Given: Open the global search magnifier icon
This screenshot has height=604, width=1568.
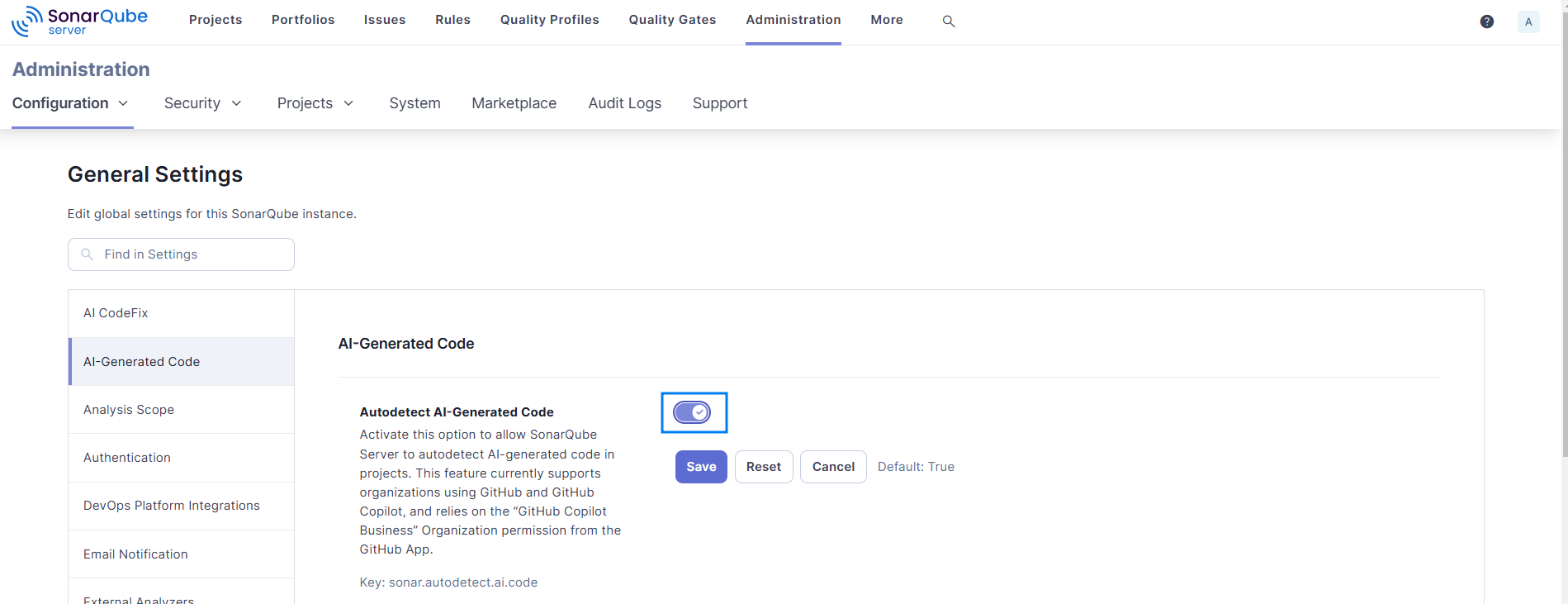Looking at the screenshot, I should (x=949, y=21).
